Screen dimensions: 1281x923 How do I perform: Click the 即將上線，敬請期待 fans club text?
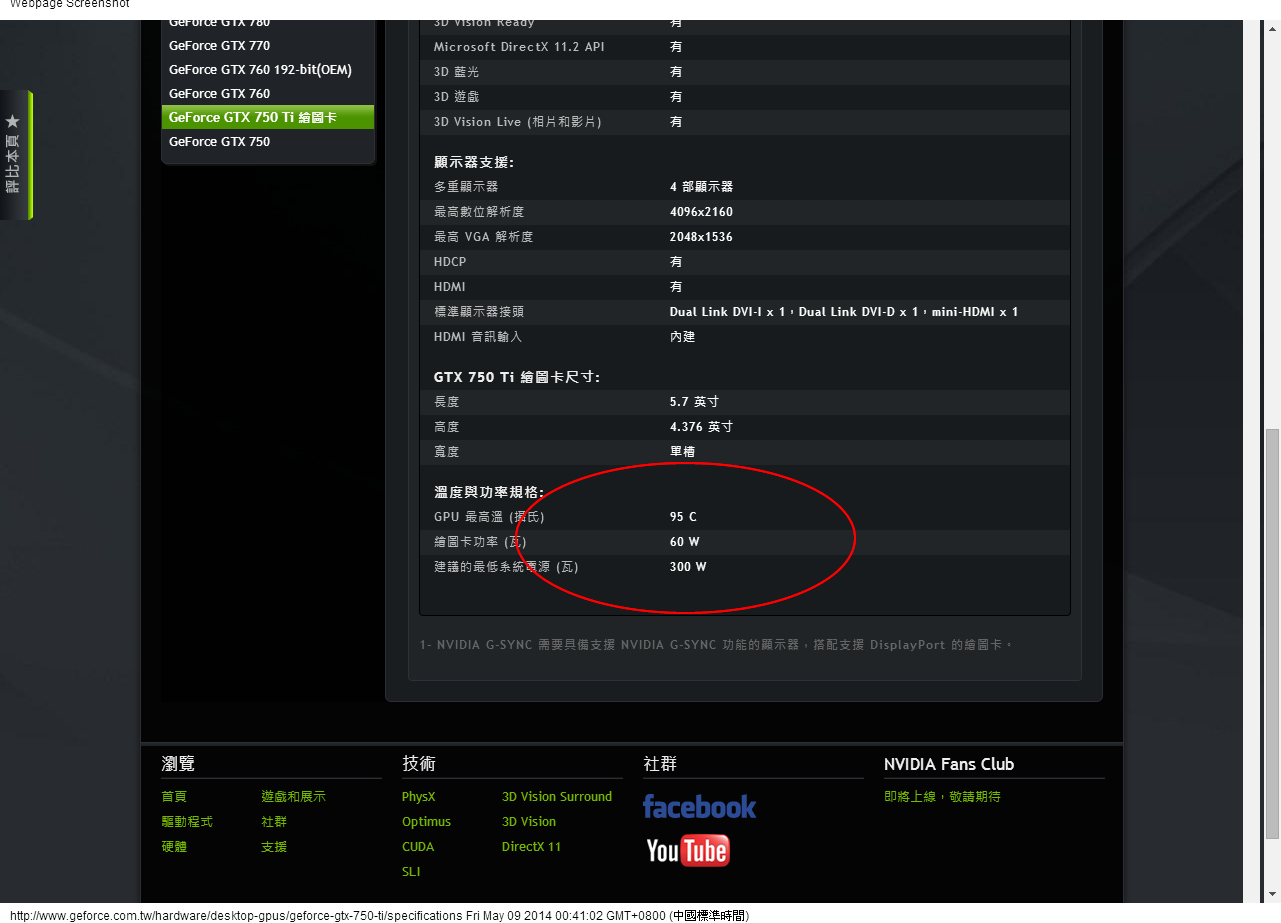pyautogui.click(x=942, y=797)
